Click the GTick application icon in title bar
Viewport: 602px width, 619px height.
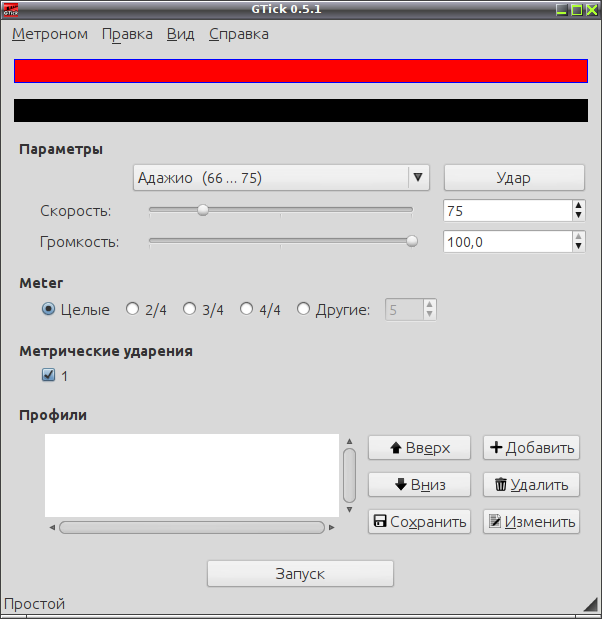pyautogui.click(x=10, y=9)
